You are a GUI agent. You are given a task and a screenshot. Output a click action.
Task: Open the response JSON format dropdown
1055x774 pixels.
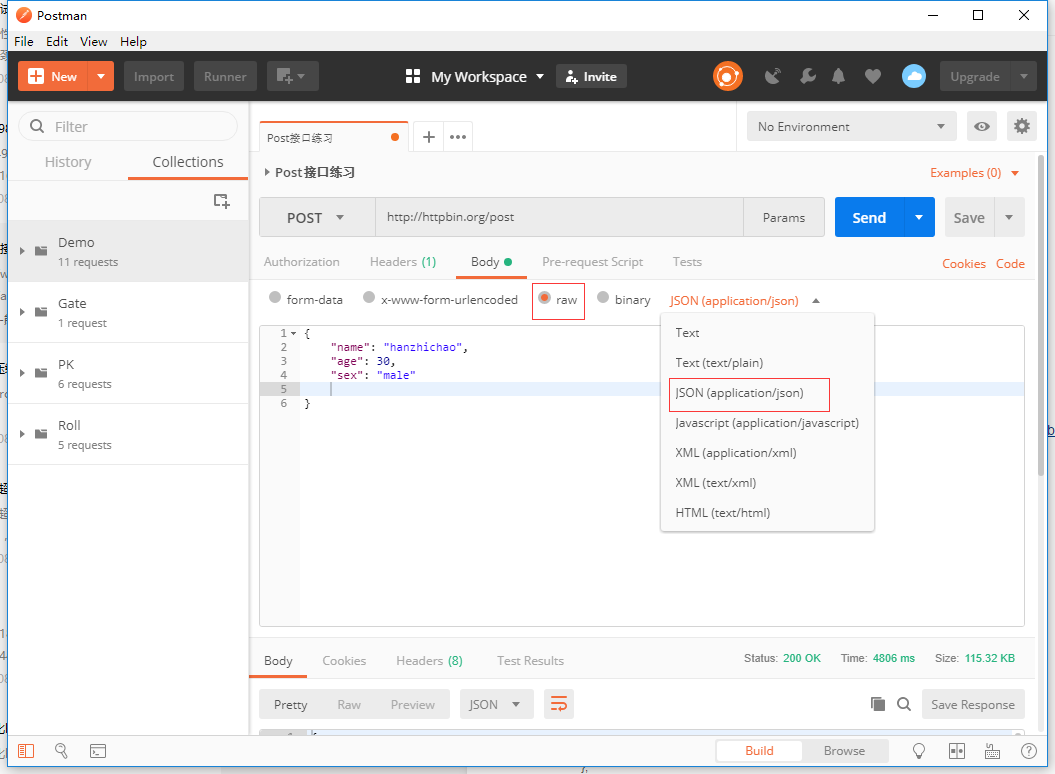(496, 704)
